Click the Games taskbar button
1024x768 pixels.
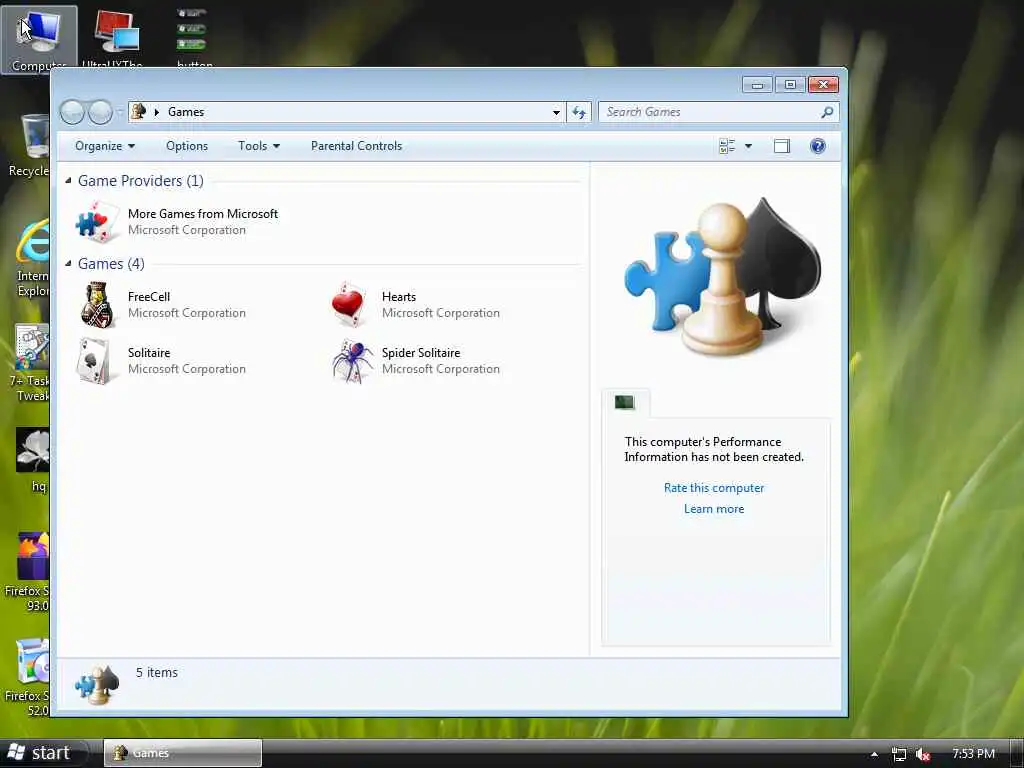[x=183, y=753]
